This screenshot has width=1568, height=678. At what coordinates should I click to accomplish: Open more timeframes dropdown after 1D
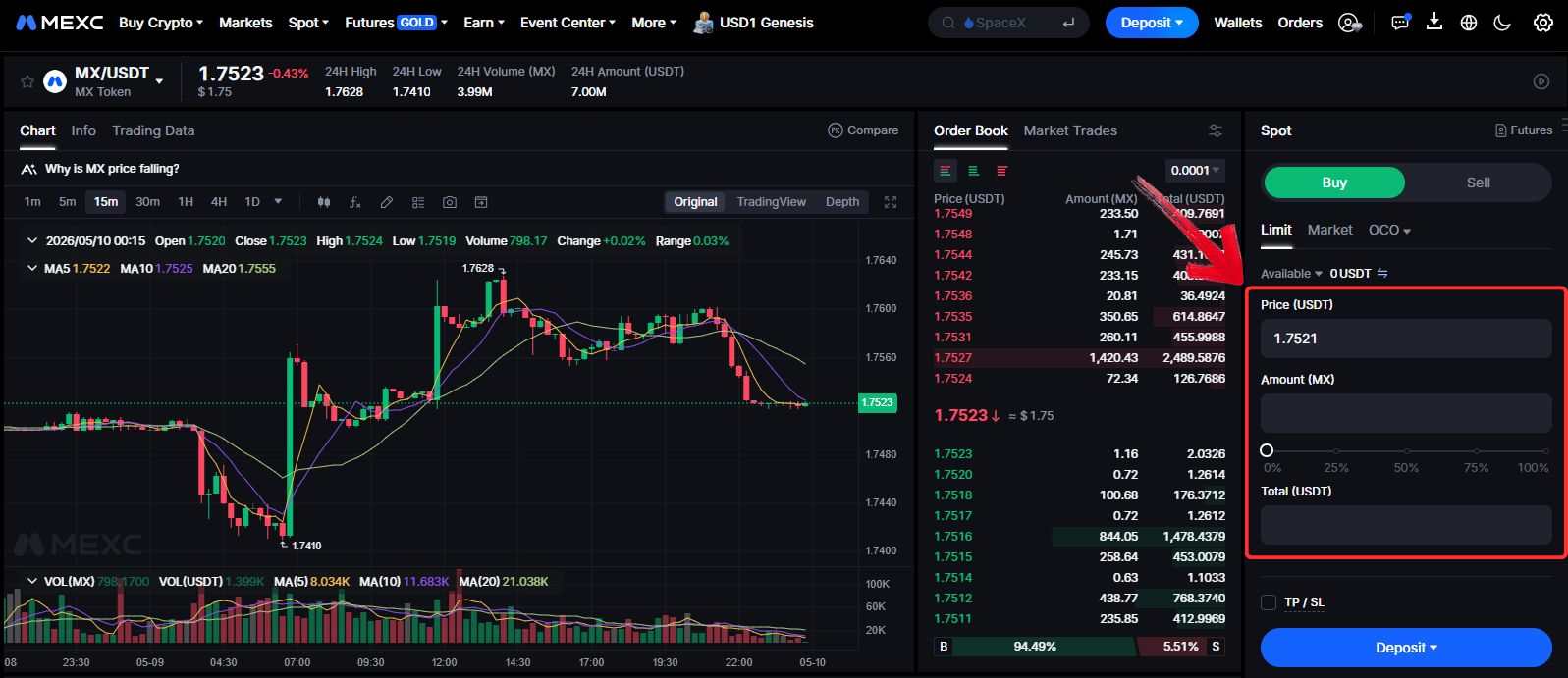tap(278, 202)
